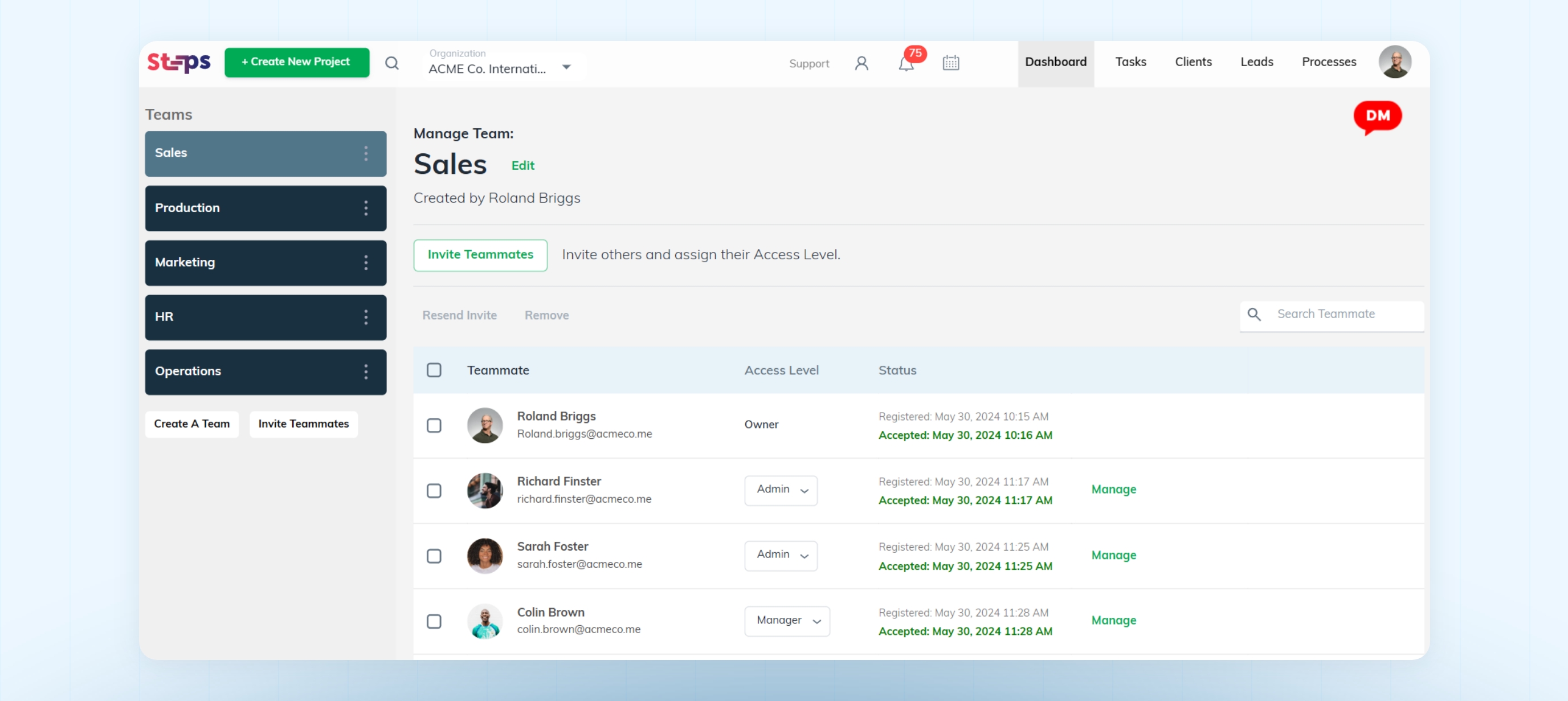The width and height of the screenshot is (1568, 701).
Task: Click Manage for Richard Finster
Action: (1113, 490)
